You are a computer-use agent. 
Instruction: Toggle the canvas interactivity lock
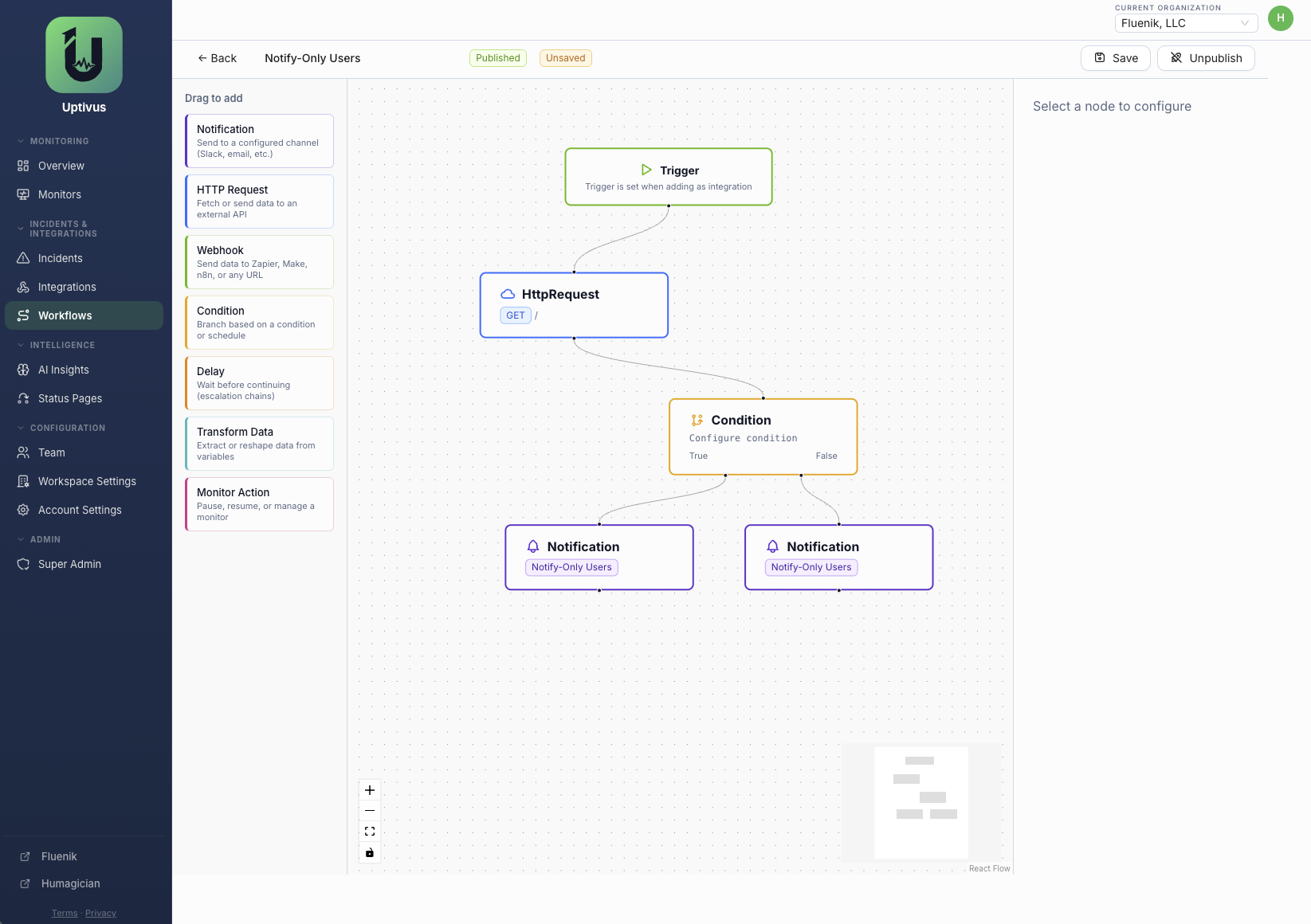pos(370,852)
